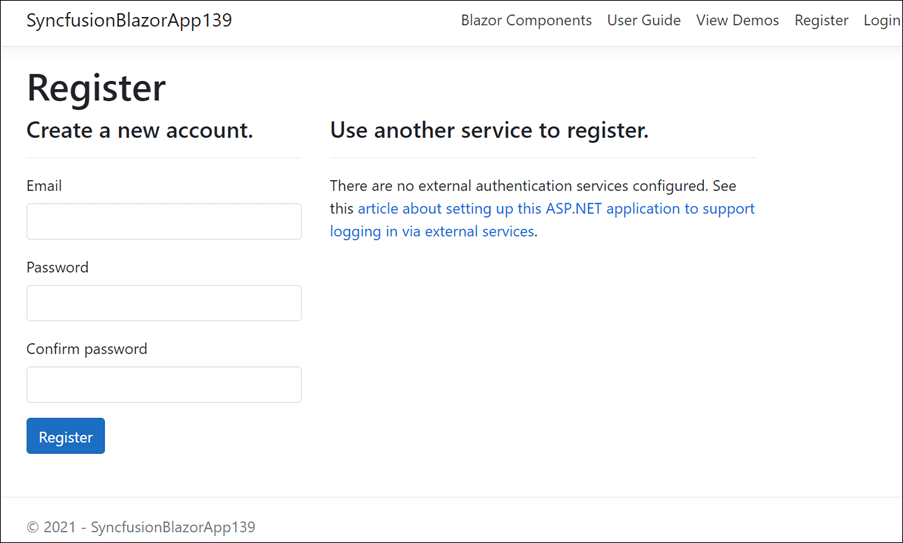The height and width of the screenshot is (543, 903).
Task: Click 'Use another service to register.' heading
Action: (x=489, y=130)
